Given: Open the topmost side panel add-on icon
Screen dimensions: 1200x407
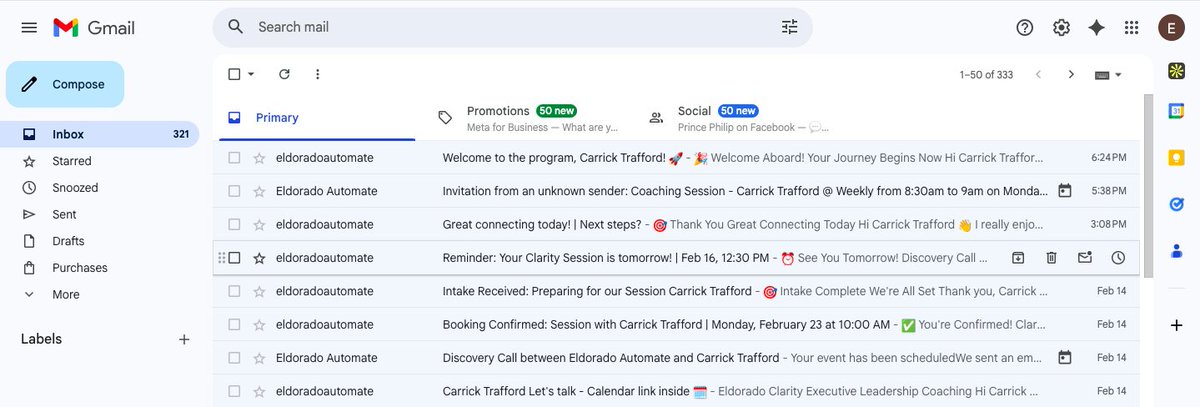Looking at the screenshot, I should coord(1177,72).
